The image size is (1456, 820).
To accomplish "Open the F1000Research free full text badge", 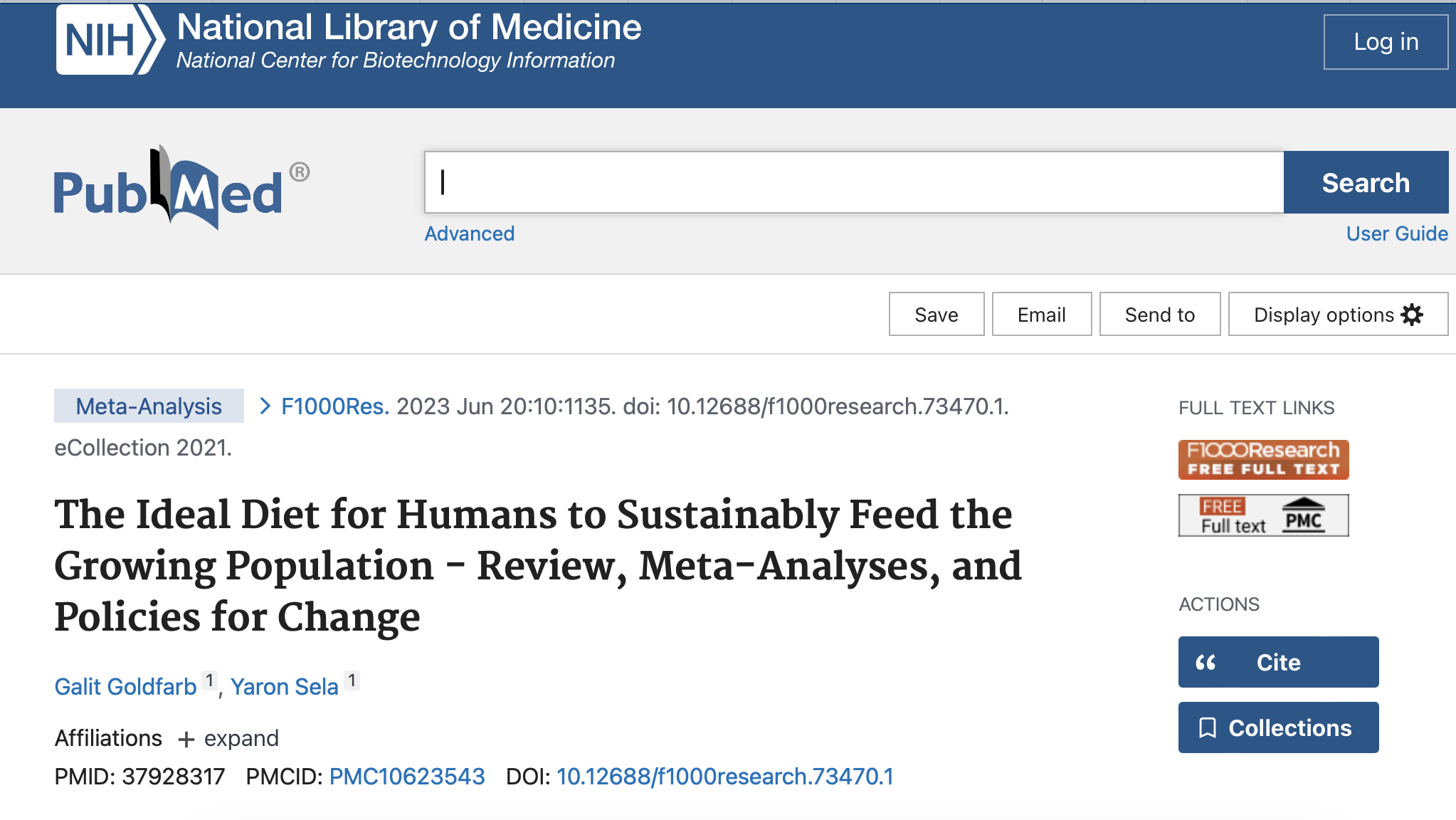I will coord(1263,459).
